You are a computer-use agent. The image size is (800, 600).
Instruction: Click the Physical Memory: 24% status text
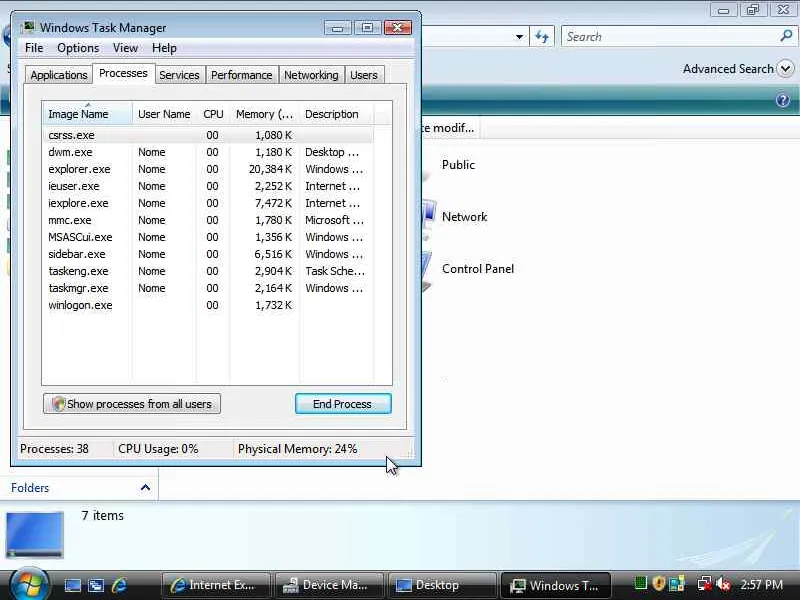(297, 449)
